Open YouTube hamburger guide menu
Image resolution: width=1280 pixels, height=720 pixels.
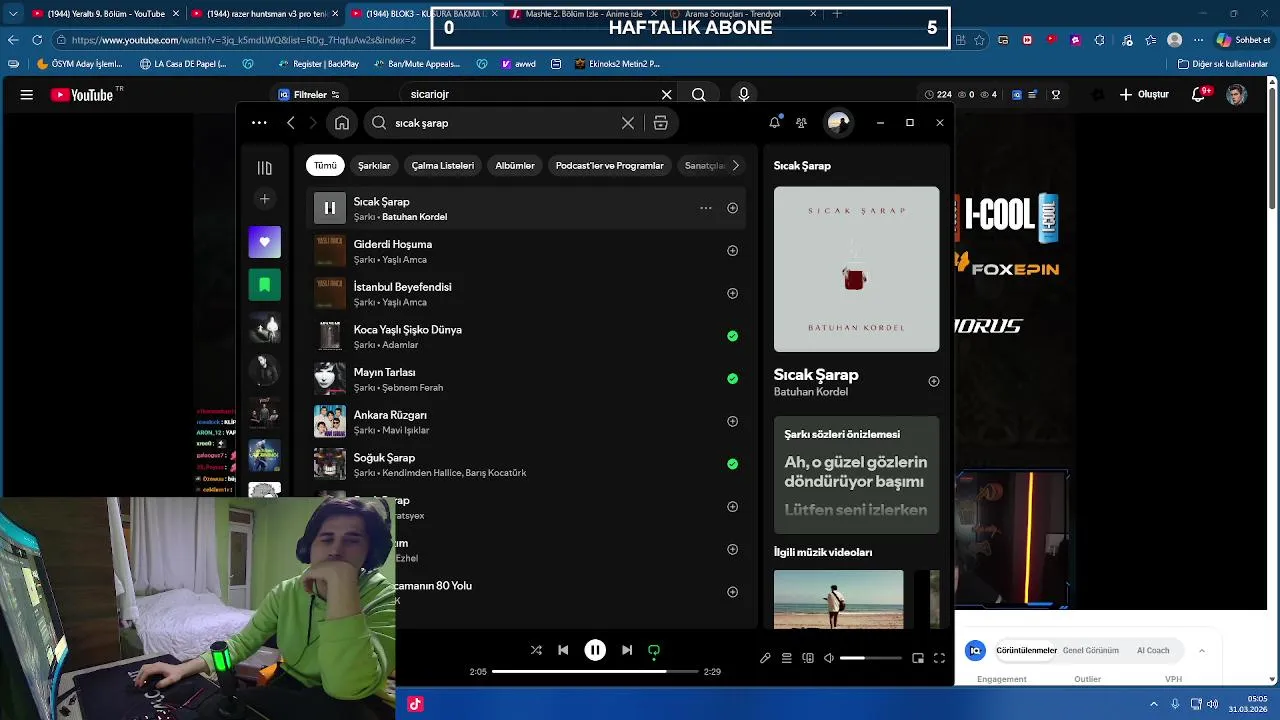(27, 95)
